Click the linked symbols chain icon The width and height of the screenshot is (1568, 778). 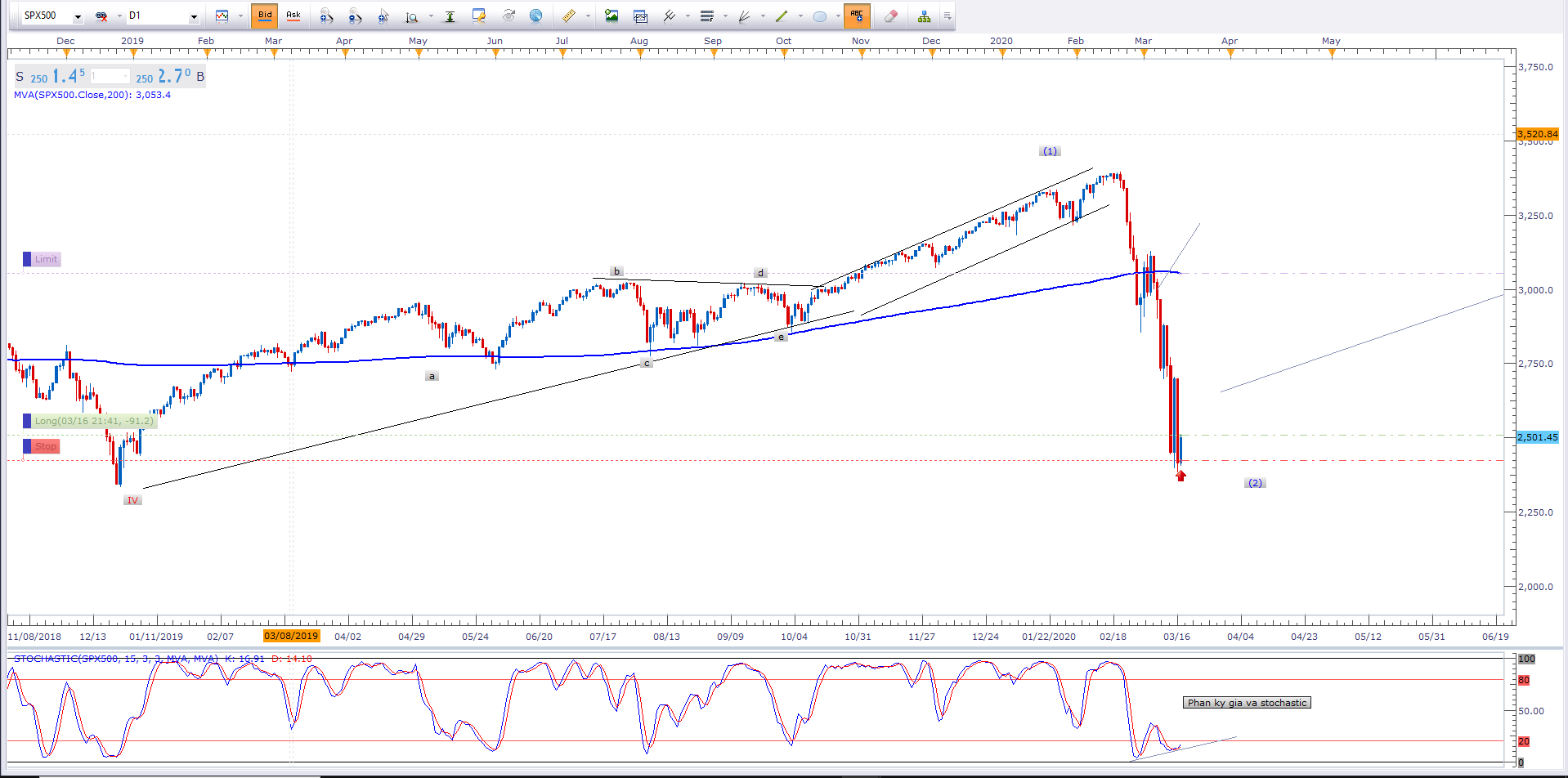pyautogui.click(x=101, y=16)
